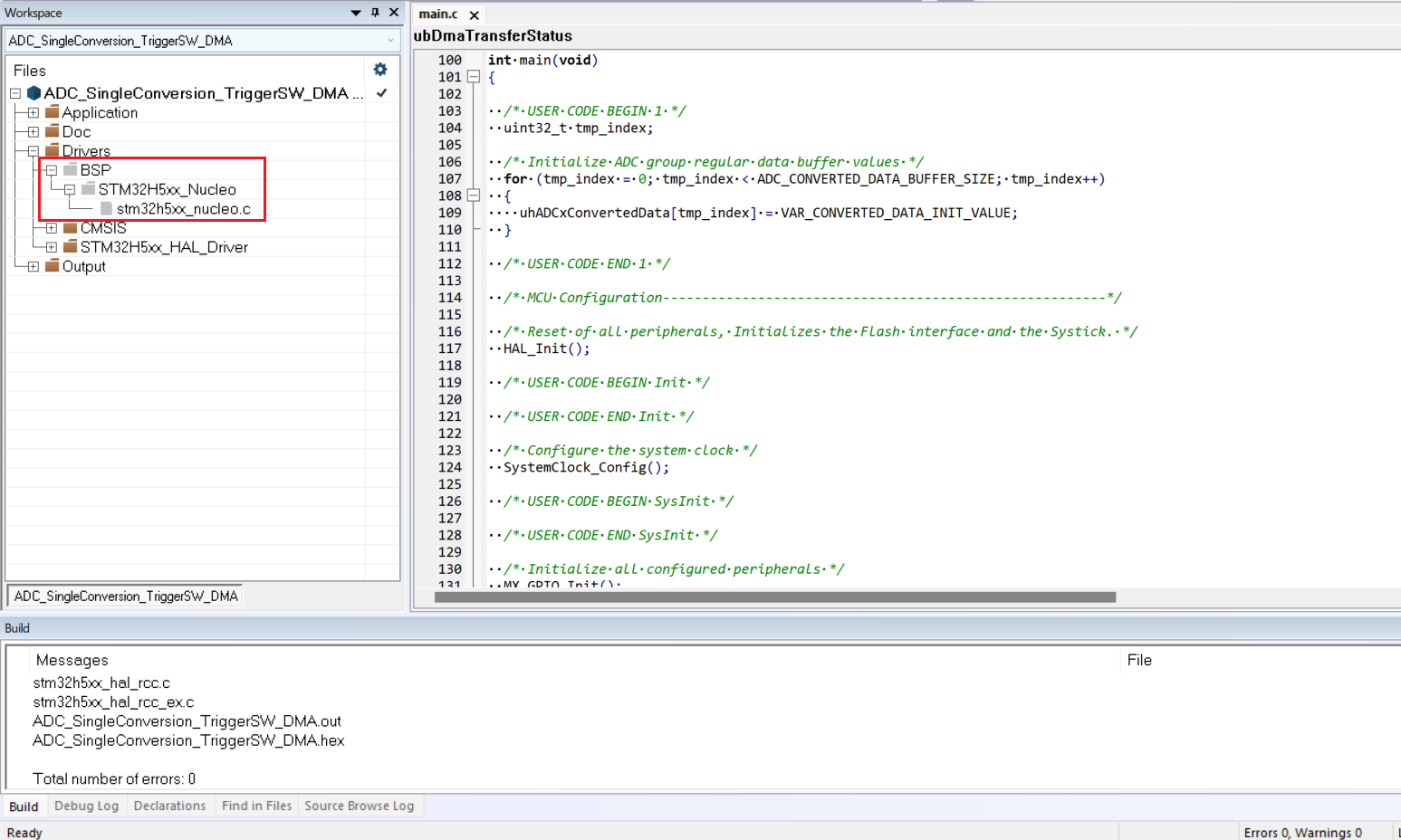Click the Application folder icon

coord(53,112)
